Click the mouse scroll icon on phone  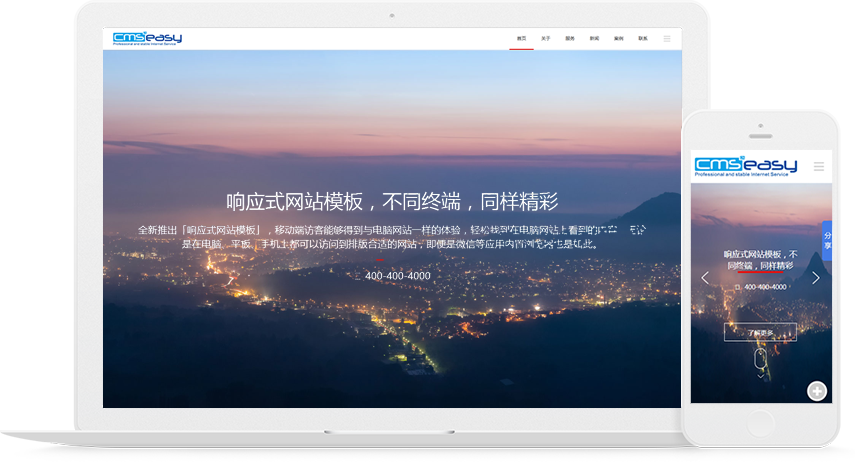click(760, 356)
